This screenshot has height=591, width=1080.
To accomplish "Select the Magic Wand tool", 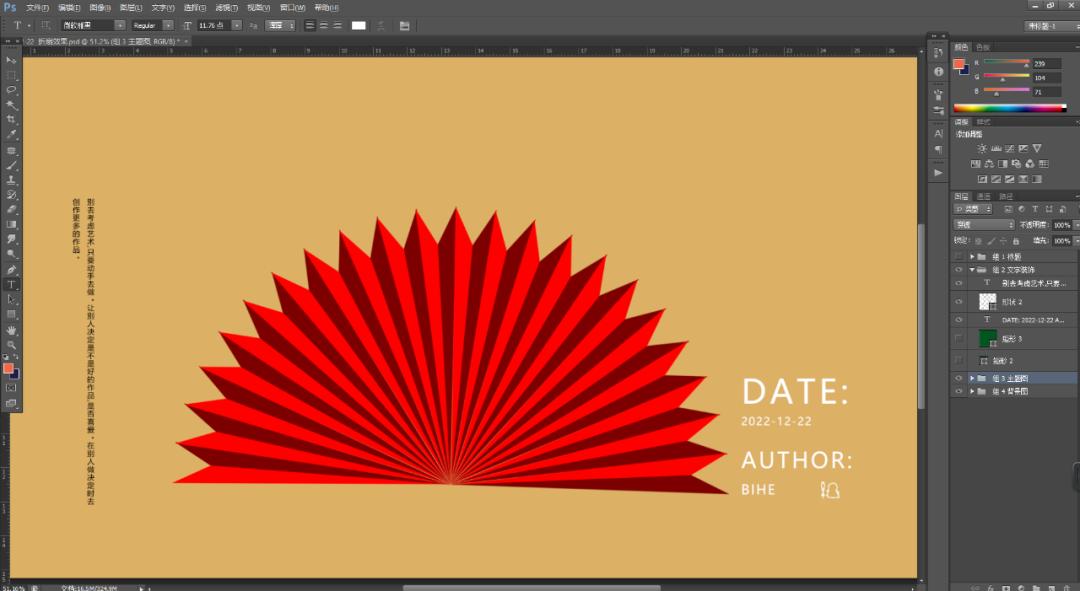I will click(x=12, y=105).
